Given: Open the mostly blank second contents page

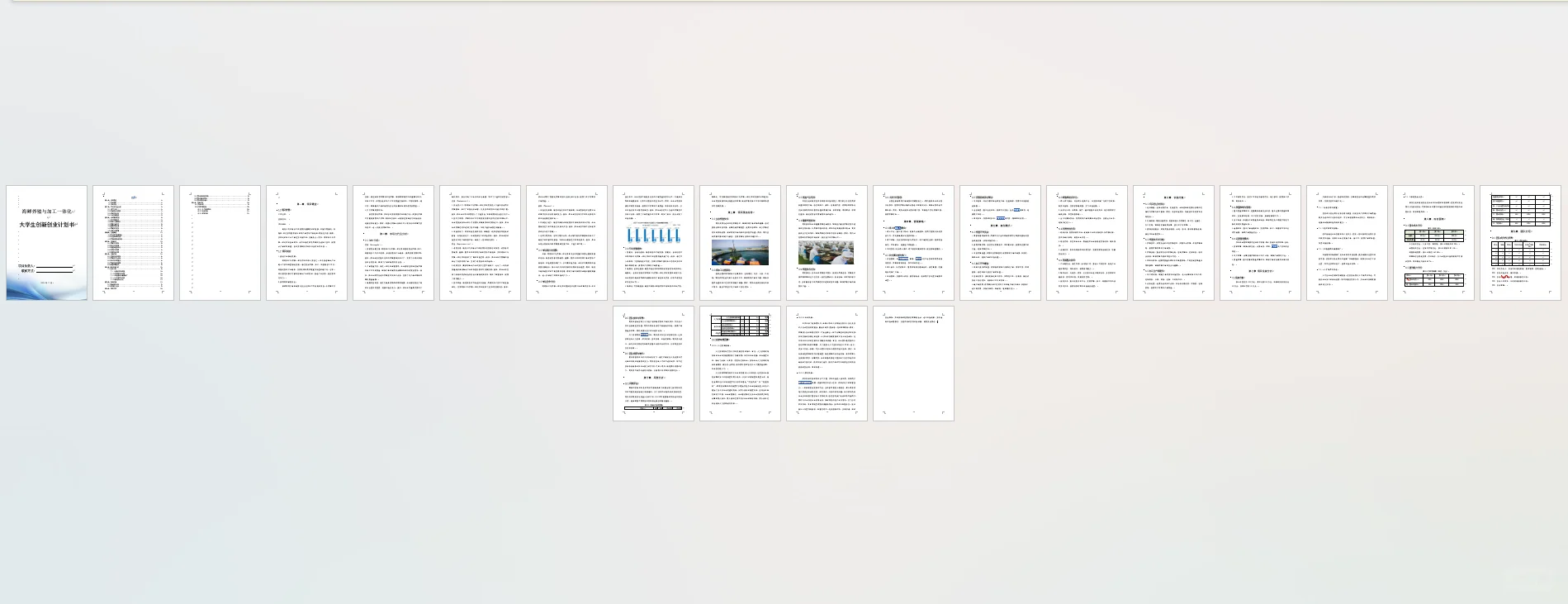Looking at the screenshot, I should coord(220,243).
